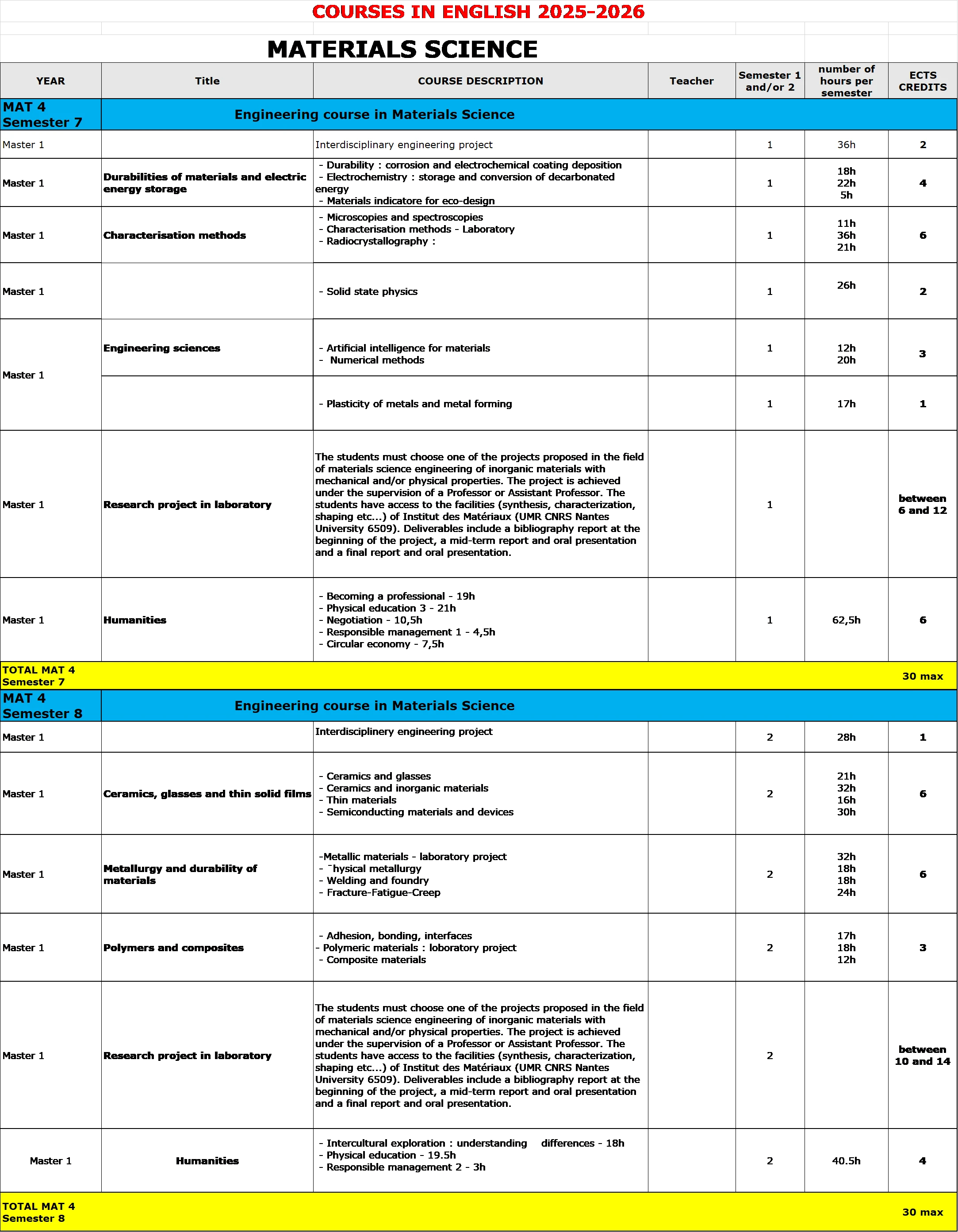The width and height of the screenshot is (958, 1232).
Task: Select the Title column header
Action: click(x=207, y=80)
